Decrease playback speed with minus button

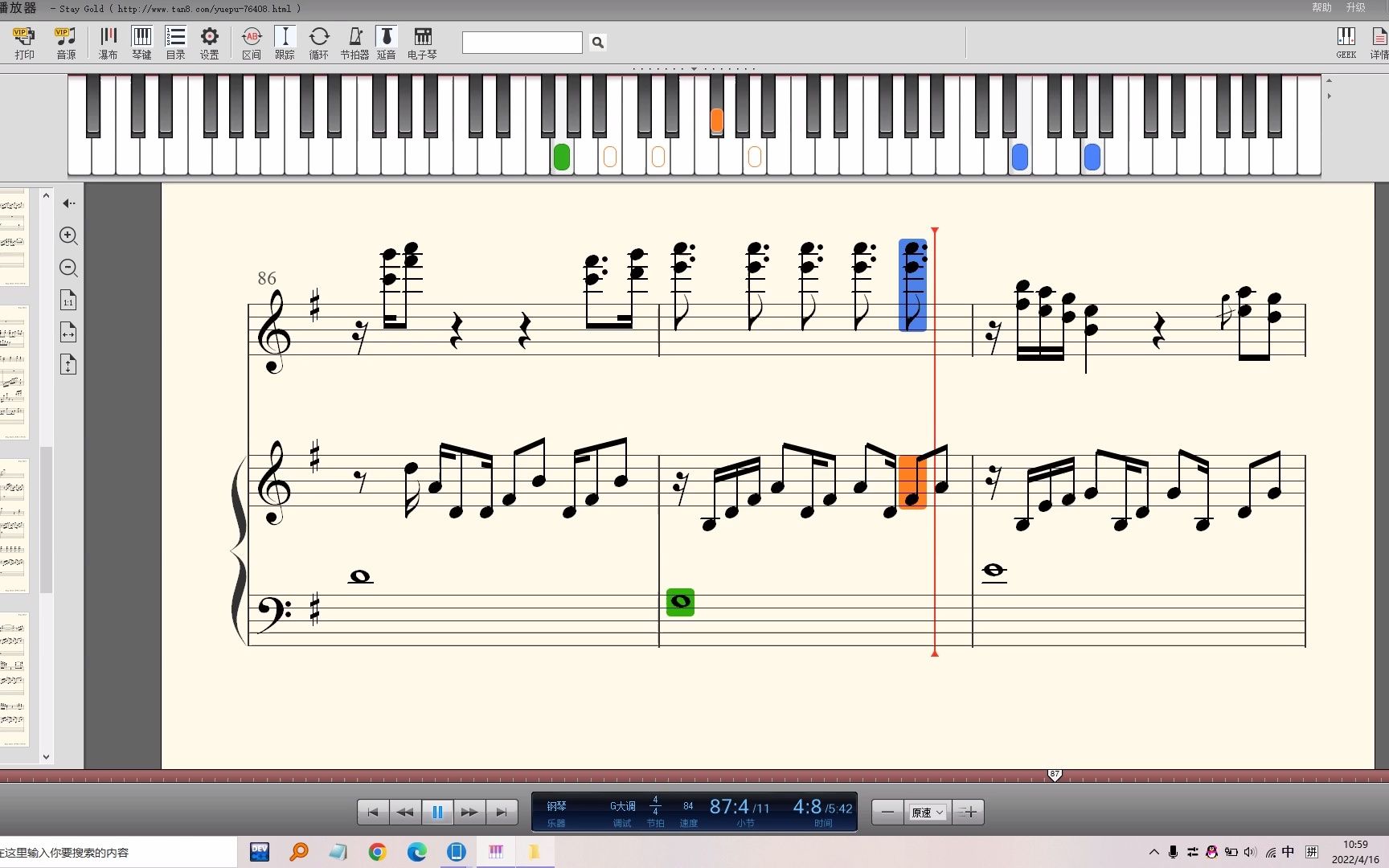[887, 813]
